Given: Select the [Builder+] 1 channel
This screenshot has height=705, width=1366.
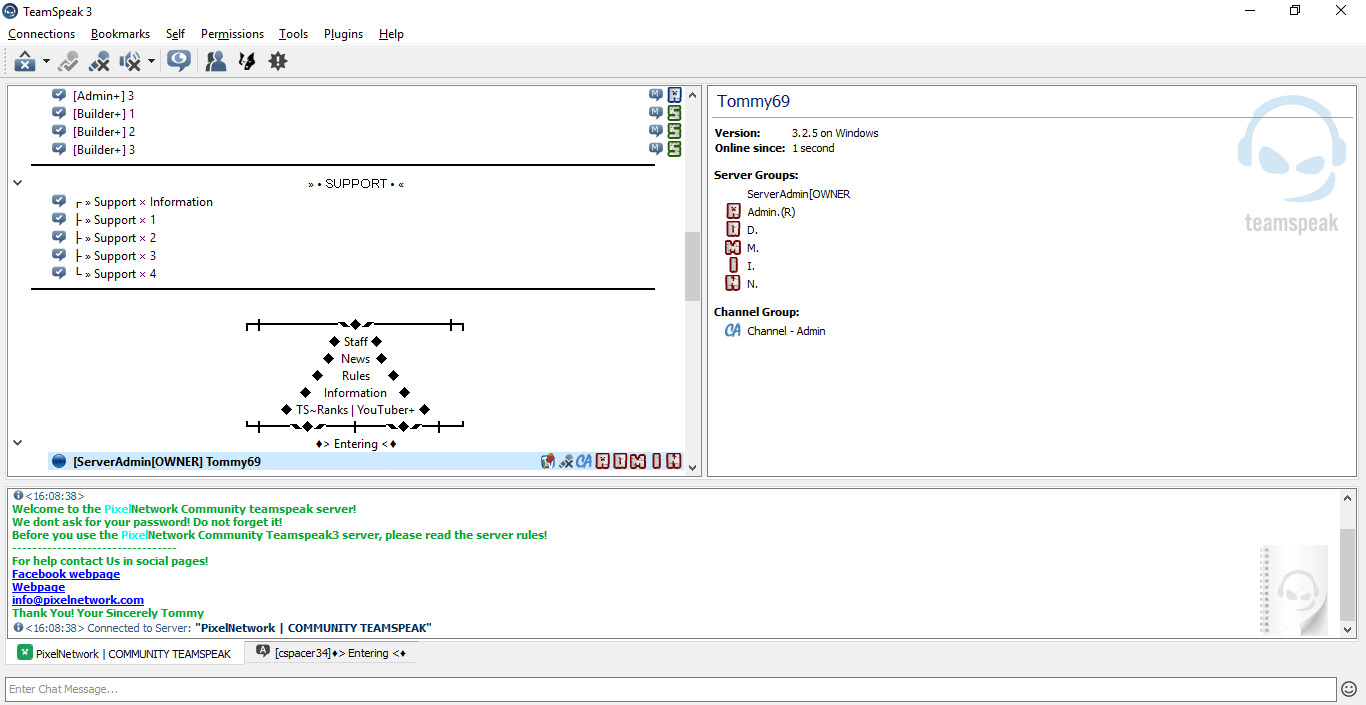Looking at the screenshot, I should coord(104,114).
